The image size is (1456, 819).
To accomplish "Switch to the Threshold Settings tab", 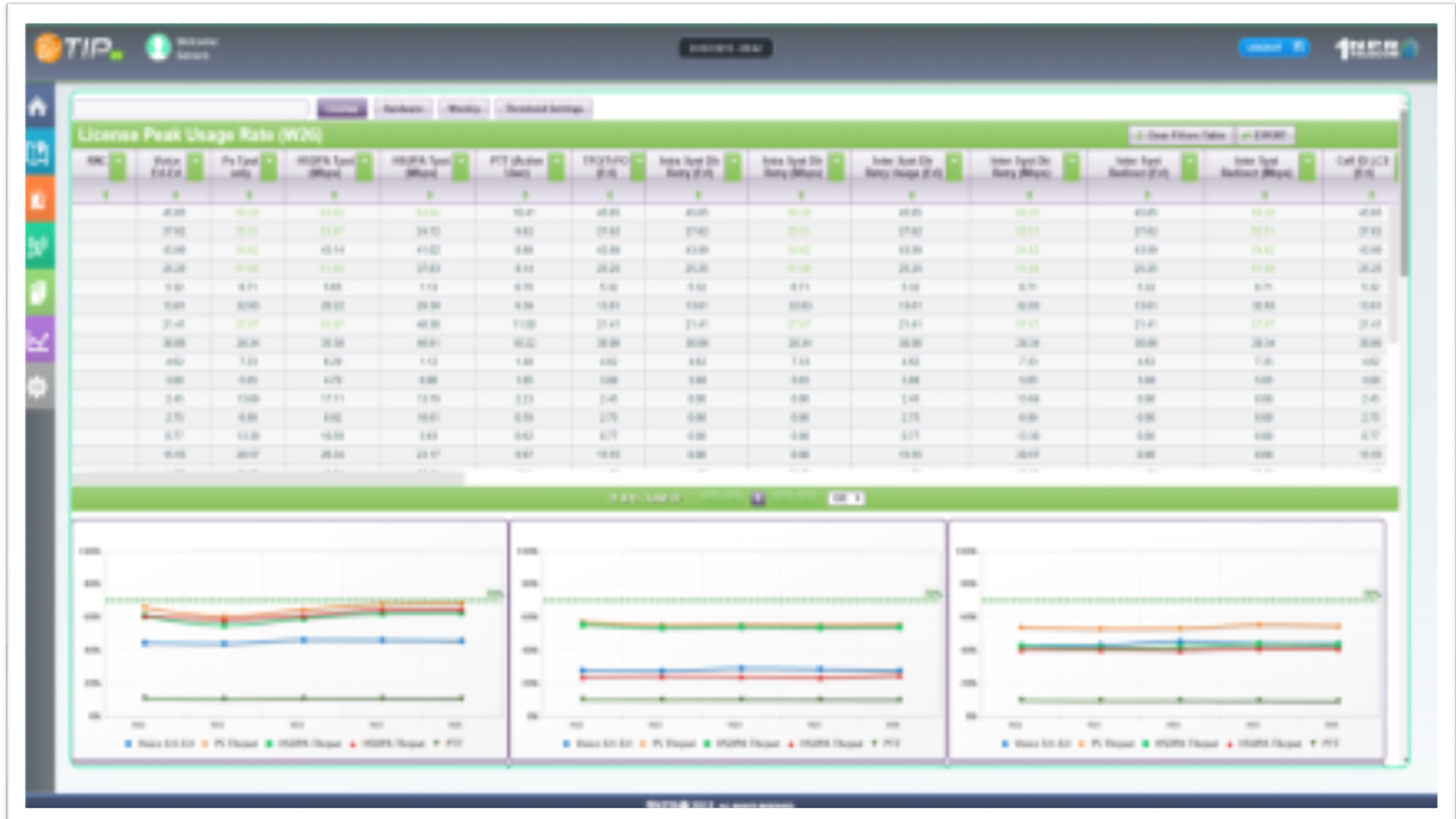I will click(544, 109).
